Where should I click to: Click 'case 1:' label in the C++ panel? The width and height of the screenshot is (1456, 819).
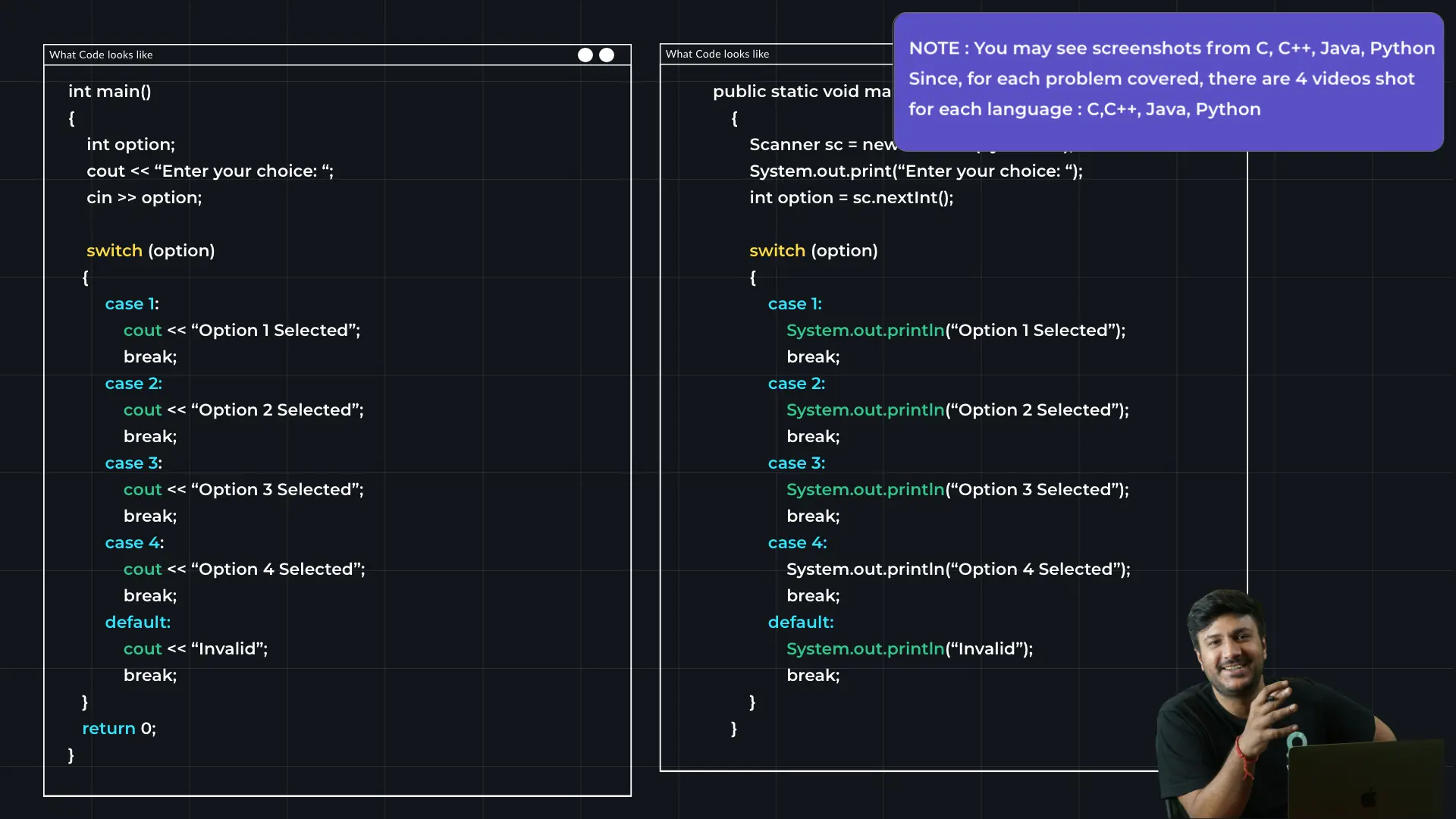(132, 304)
